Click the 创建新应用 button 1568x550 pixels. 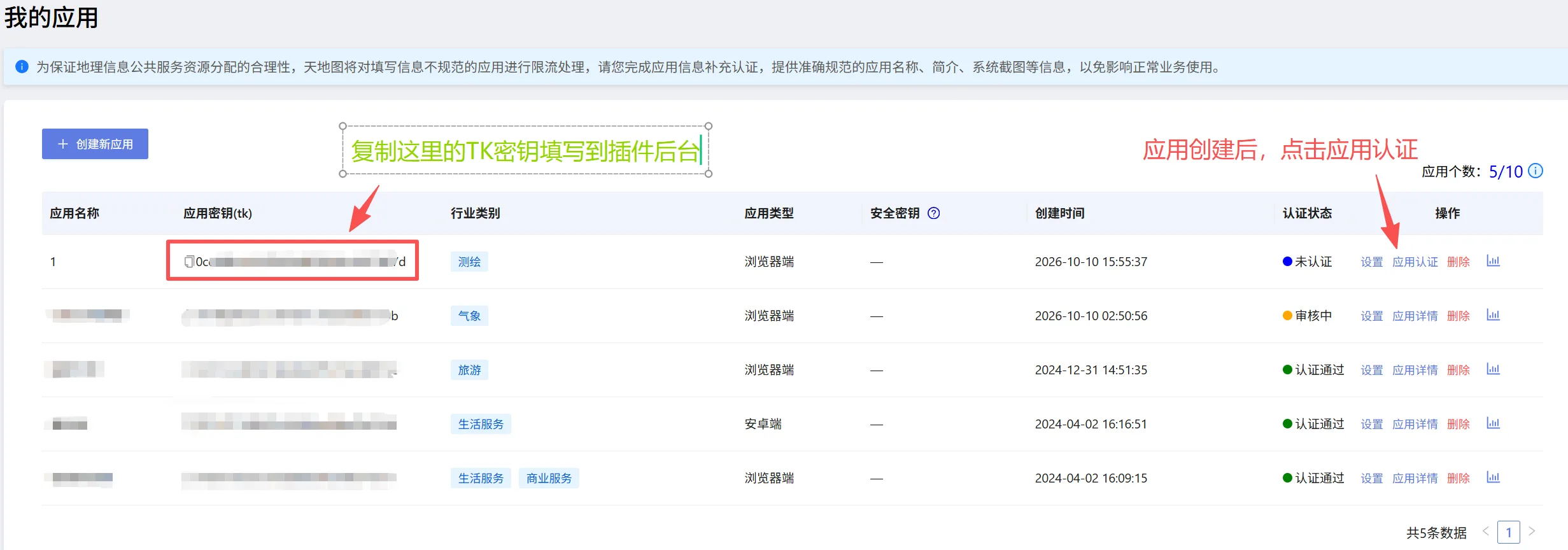coord(95,144)
